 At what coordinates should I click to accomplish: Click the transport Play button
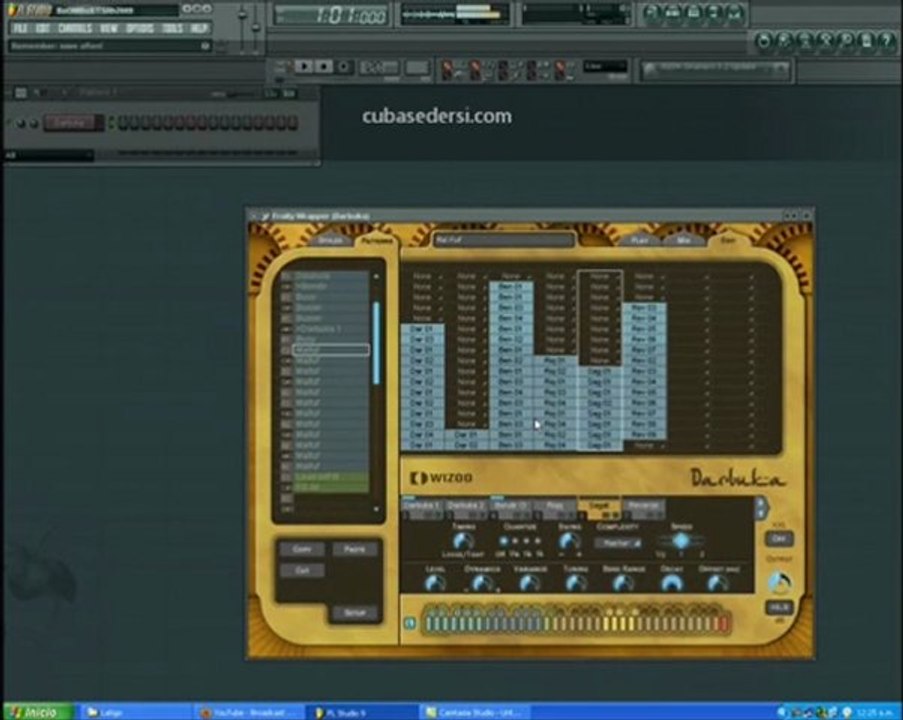(x=303, y=67)
